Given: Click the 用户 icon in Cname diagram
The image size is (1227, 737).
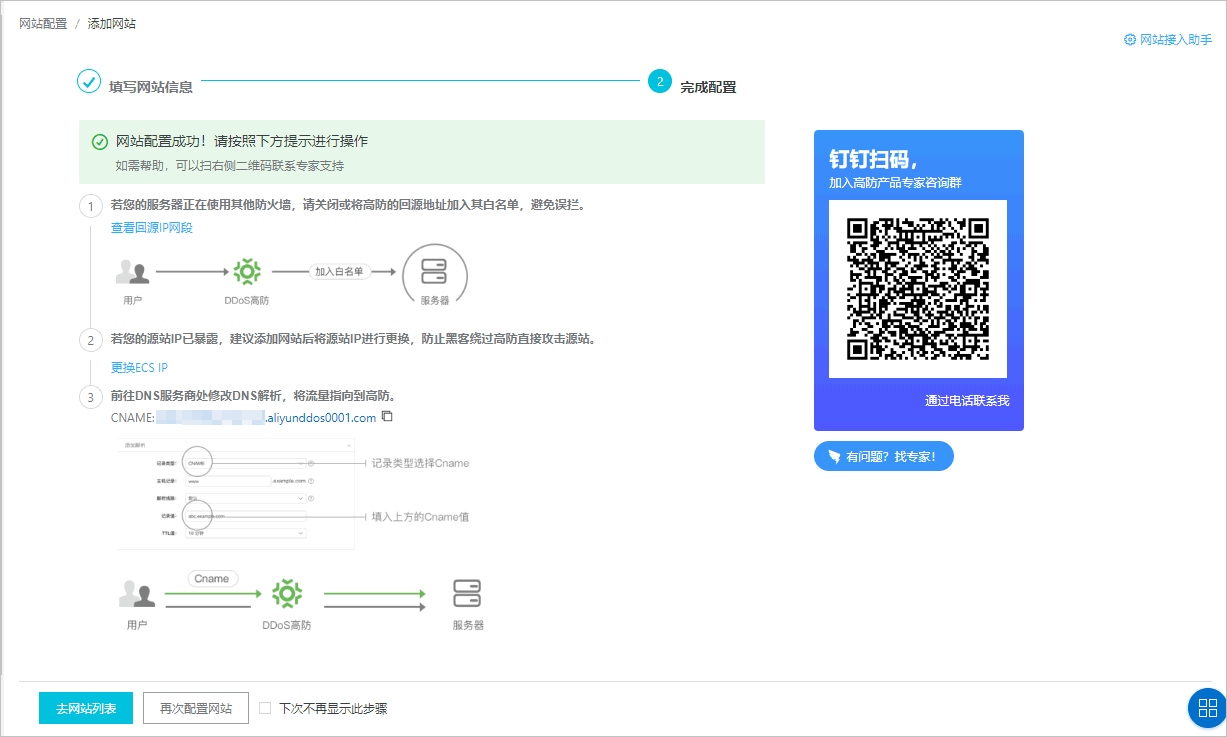Looking at the screenshot, I should 137,593.
